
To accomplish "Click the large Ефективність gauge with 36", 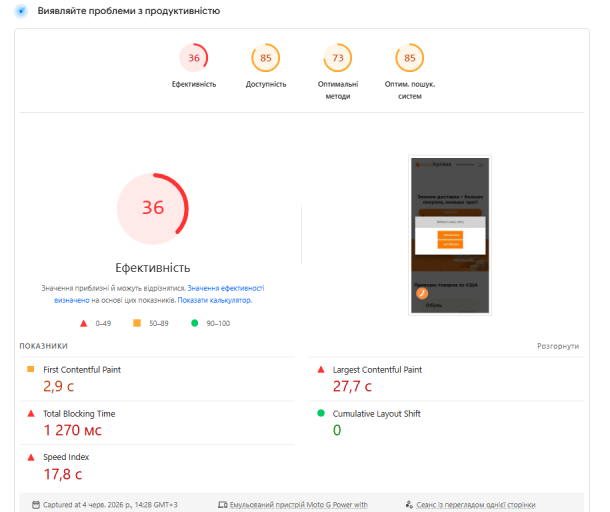I will [x=153, y=209].
